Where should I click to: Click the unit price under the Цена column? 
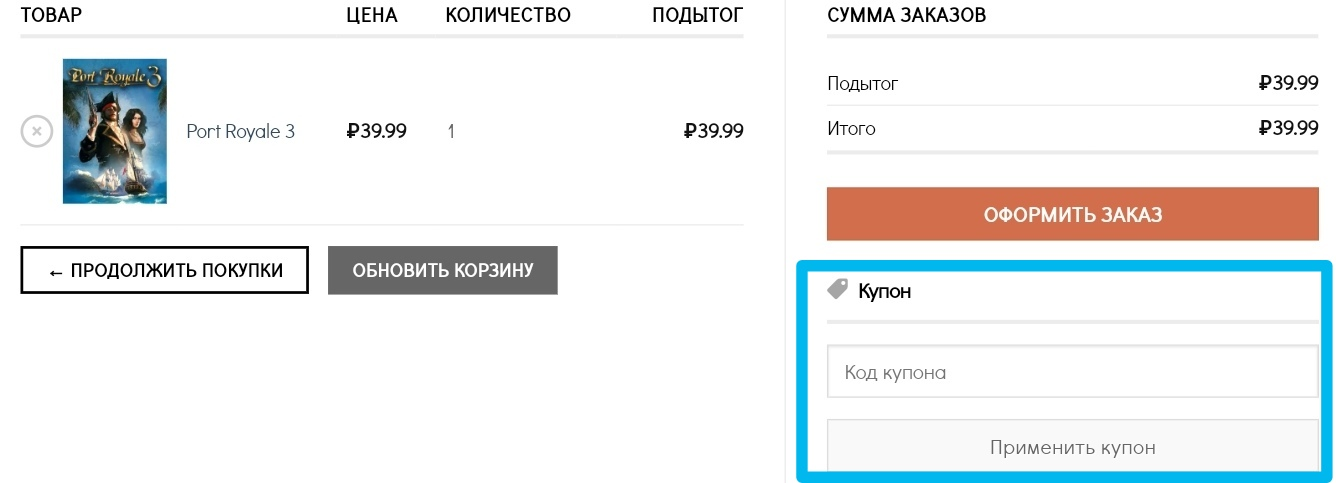pyautogui.click(x=377, y=131)
